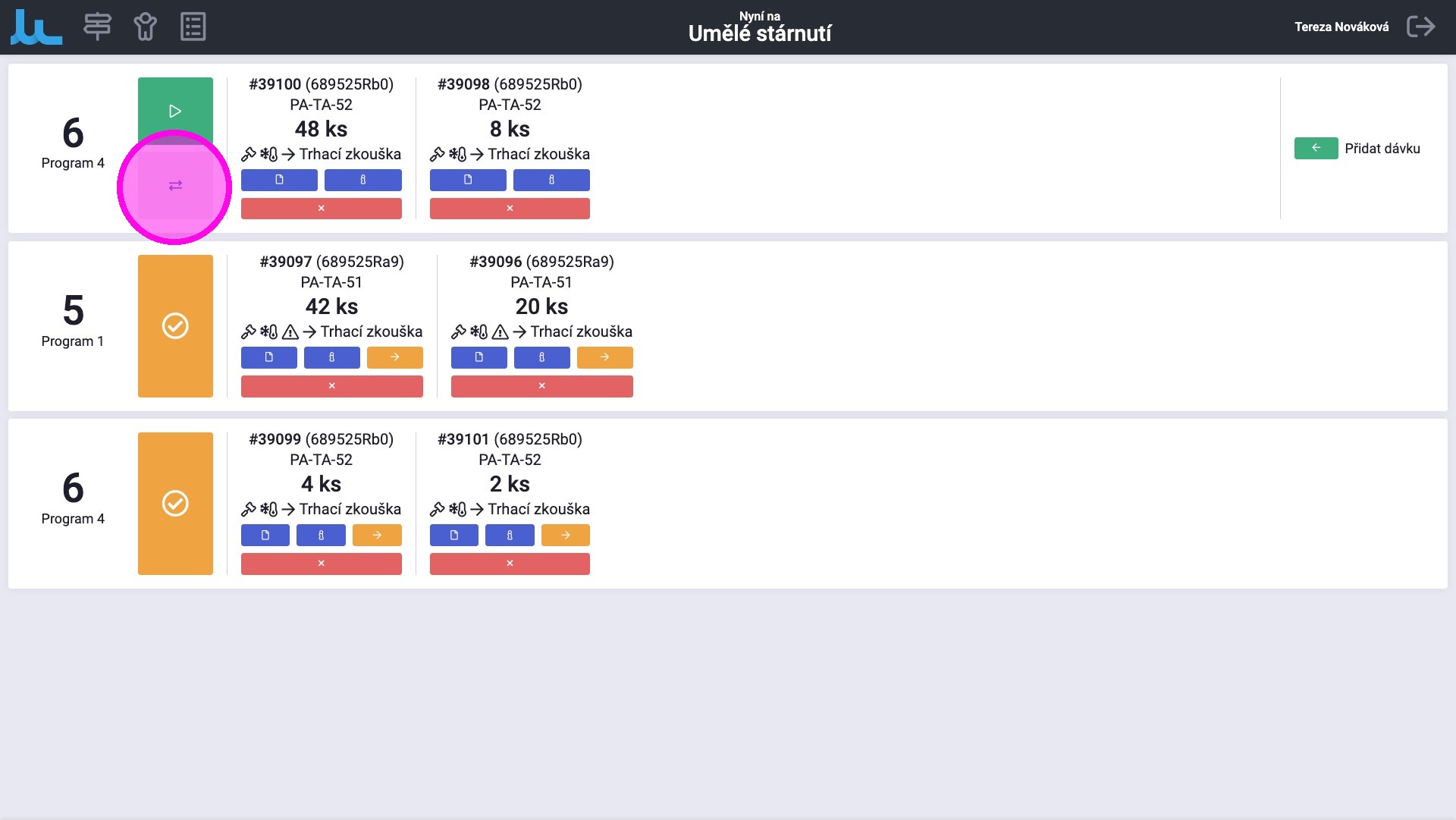This screenshot has width=1456, height=820.
Task: Click the logout icon next to Tereza Nováková
Action: point(1420,27)
